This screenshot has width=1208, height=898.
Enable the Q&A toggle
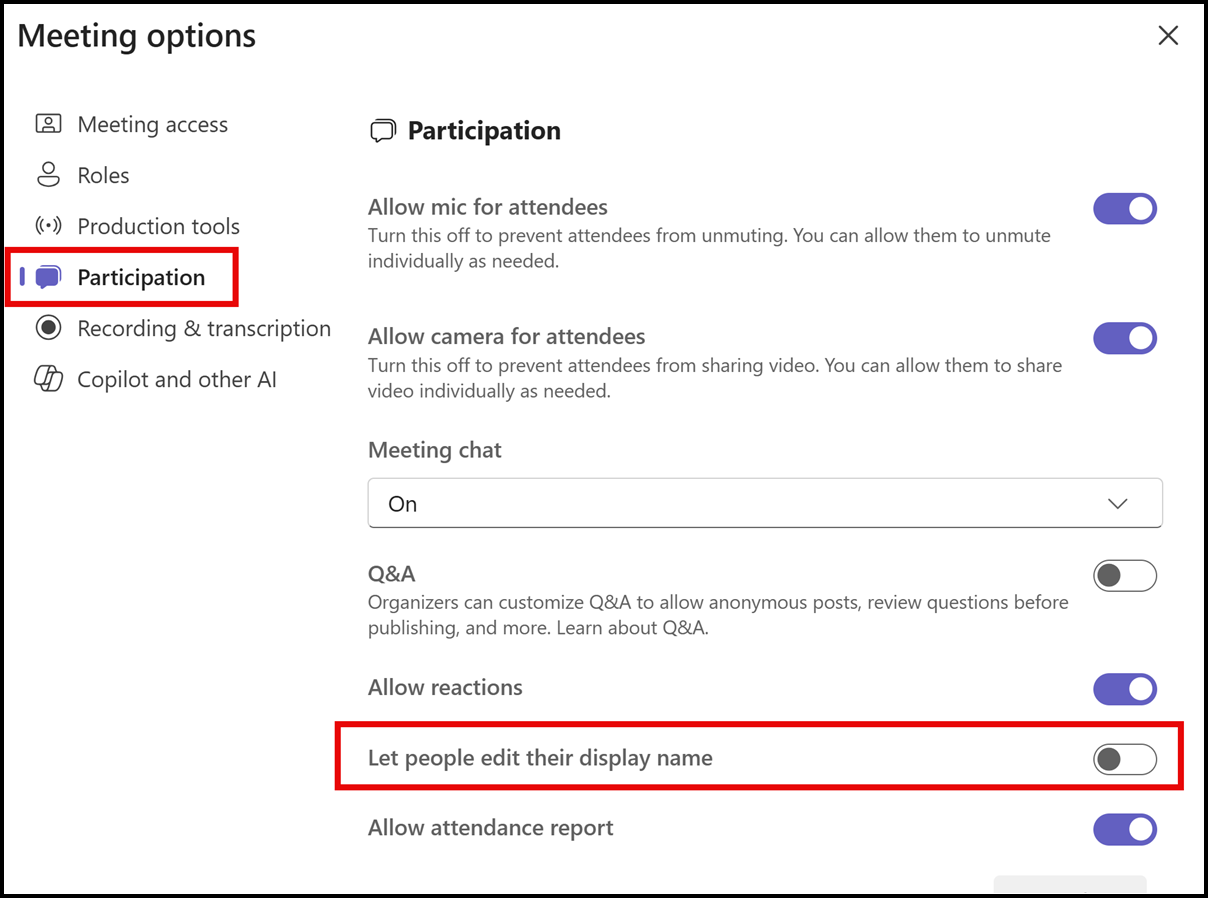click(x=1125, y=576)
